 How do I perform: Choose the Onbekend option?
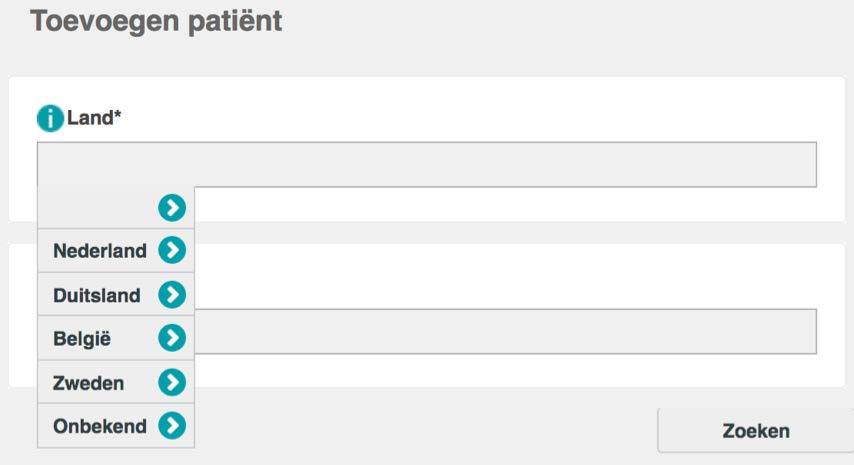coord(115,426)
